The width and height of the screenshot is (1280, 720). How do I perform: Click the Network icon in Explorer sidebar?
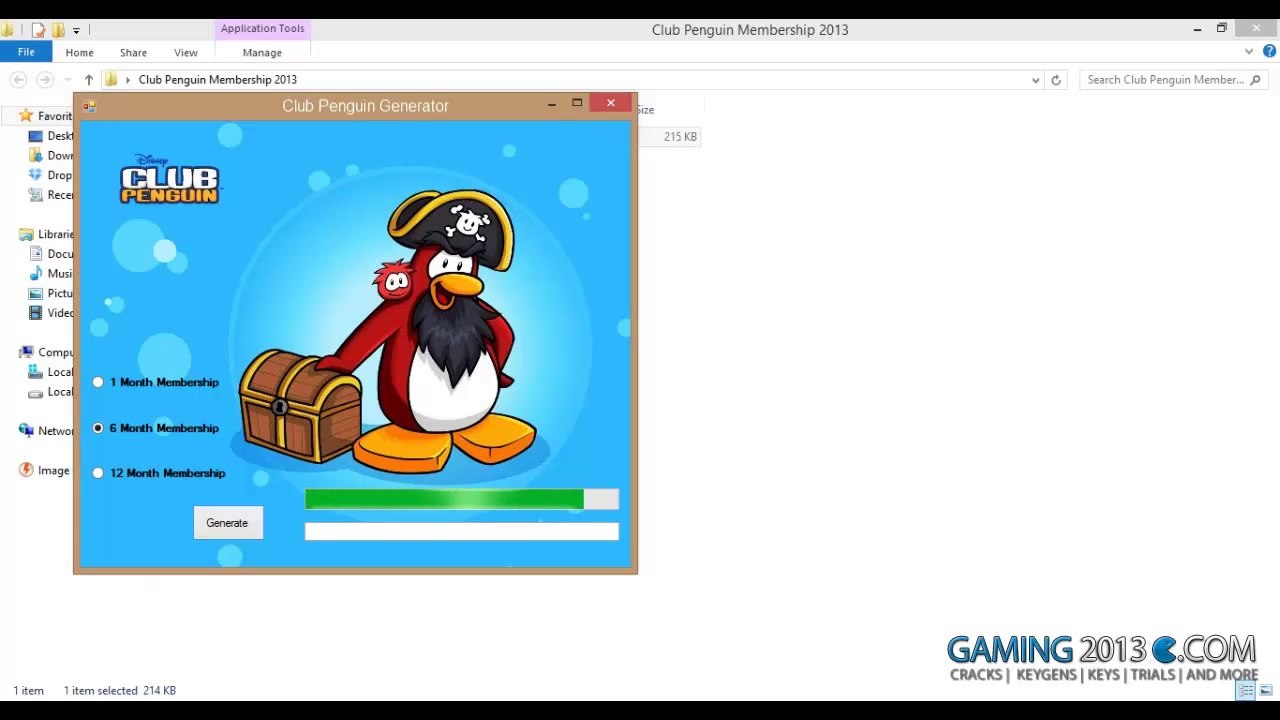tap(26, 431)
